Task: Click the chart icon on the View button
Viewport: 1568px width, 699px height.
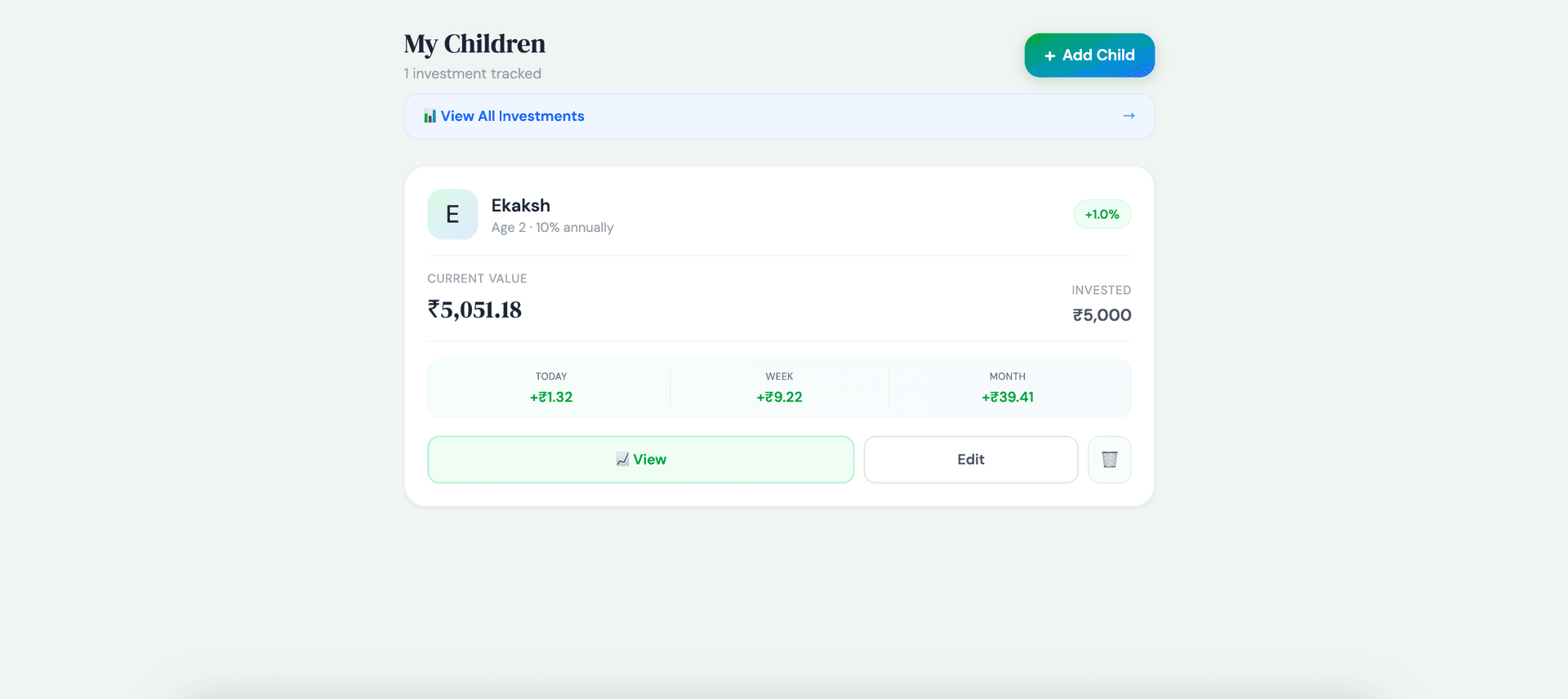Action: [x=622, y=460]
